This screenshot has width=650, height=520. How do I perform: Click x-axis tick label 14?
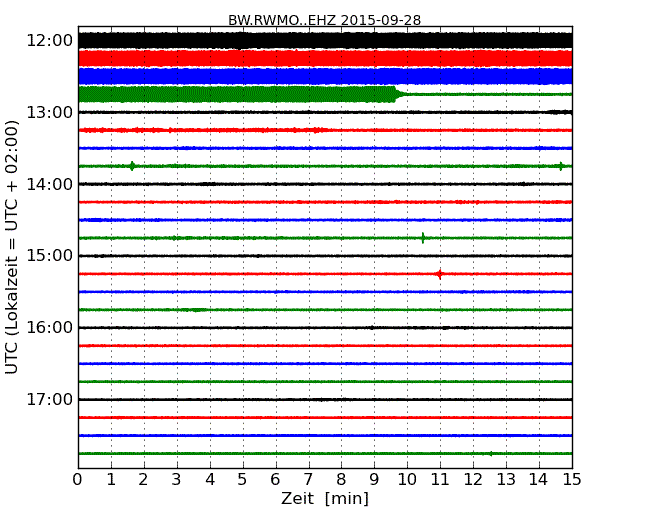tap(539, 480)
